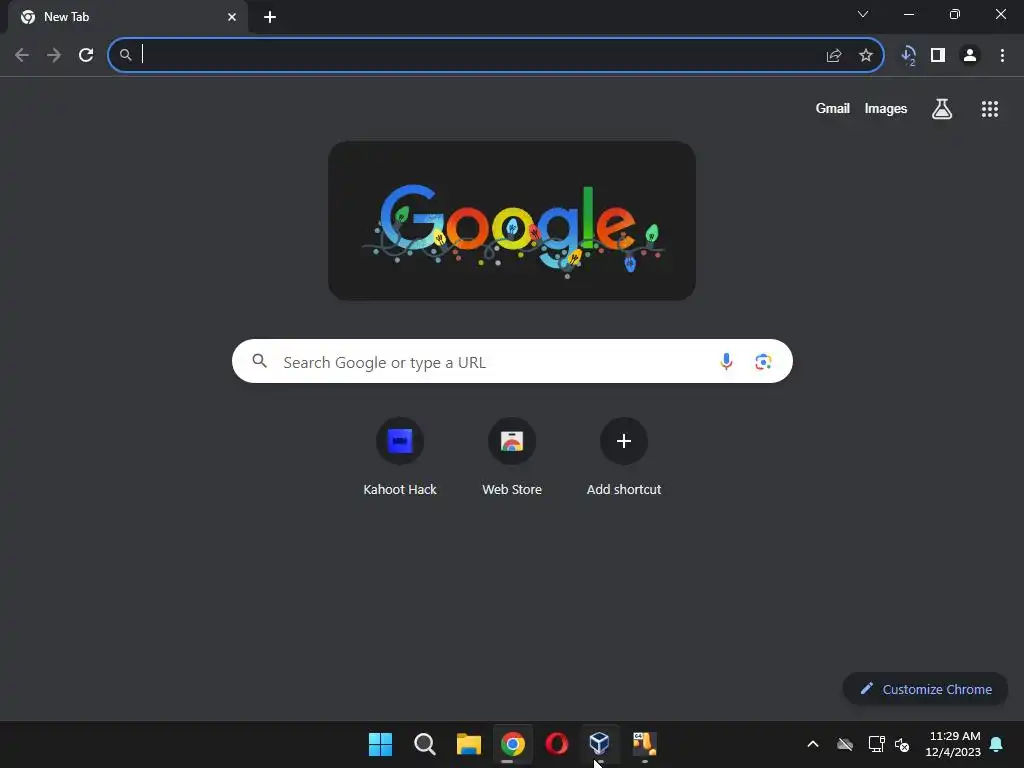Open a new tab with the plus button
The width and height of the screenshot is (1024, 768).
coord(270,17)
